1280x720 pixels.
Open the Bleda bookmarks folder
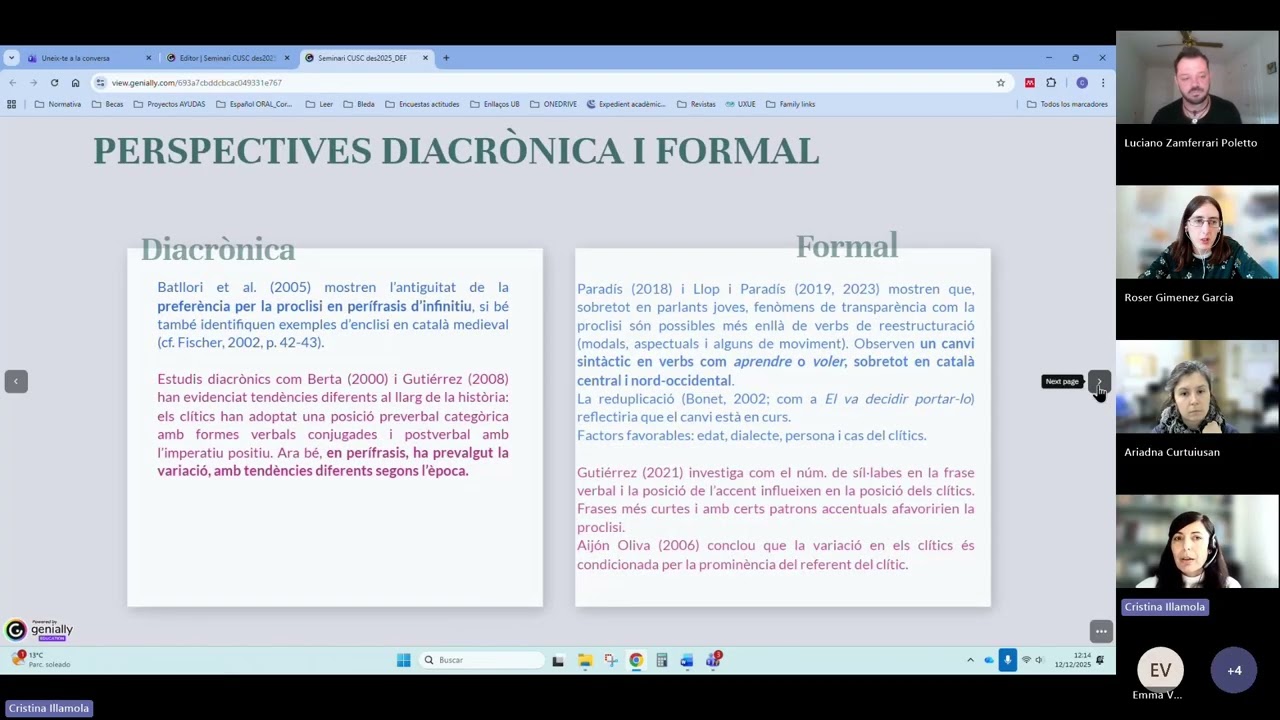[x=358, y=104]
